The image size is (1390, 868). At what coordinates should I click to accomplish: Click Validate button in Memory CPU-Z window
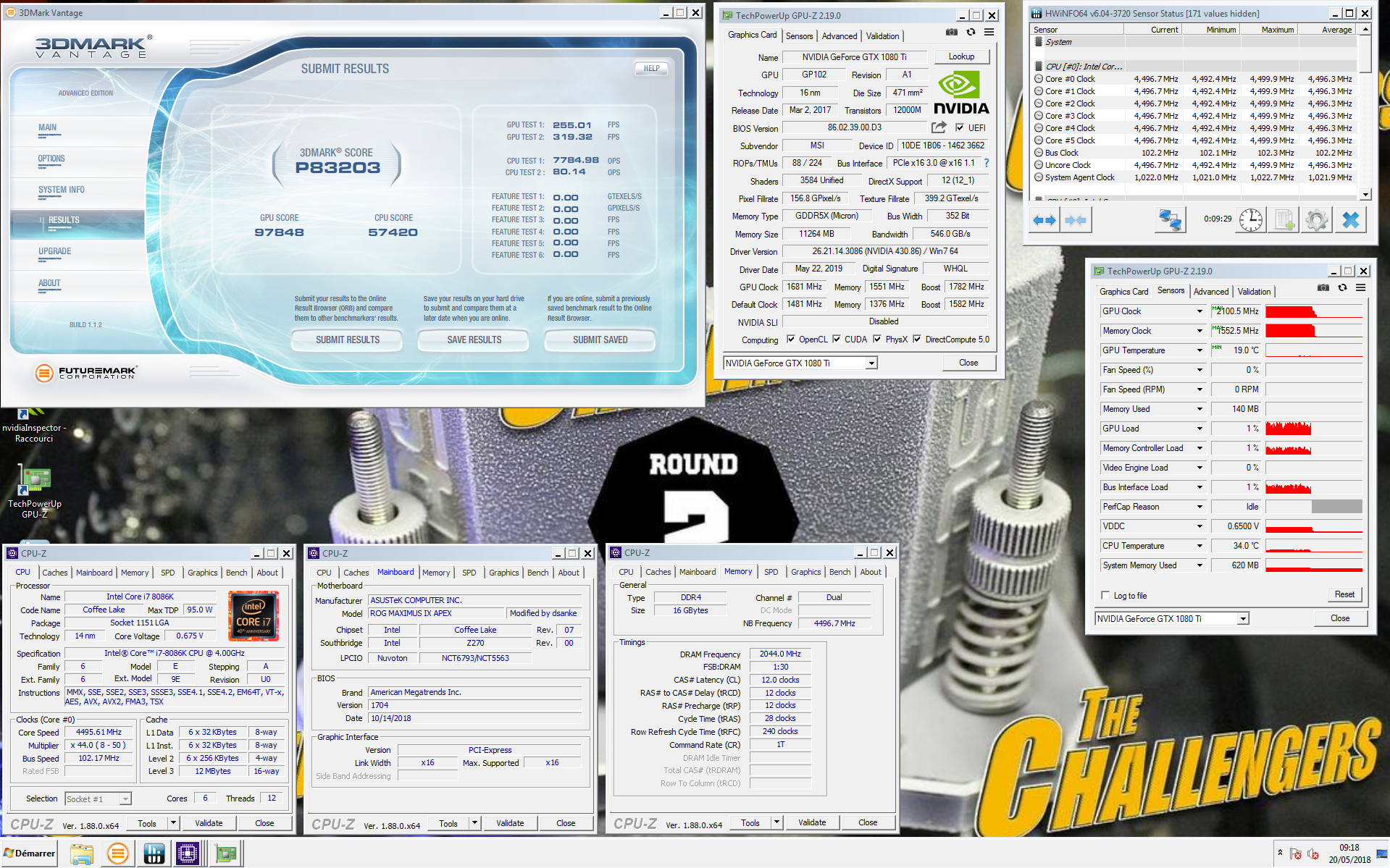pos(812,822)
